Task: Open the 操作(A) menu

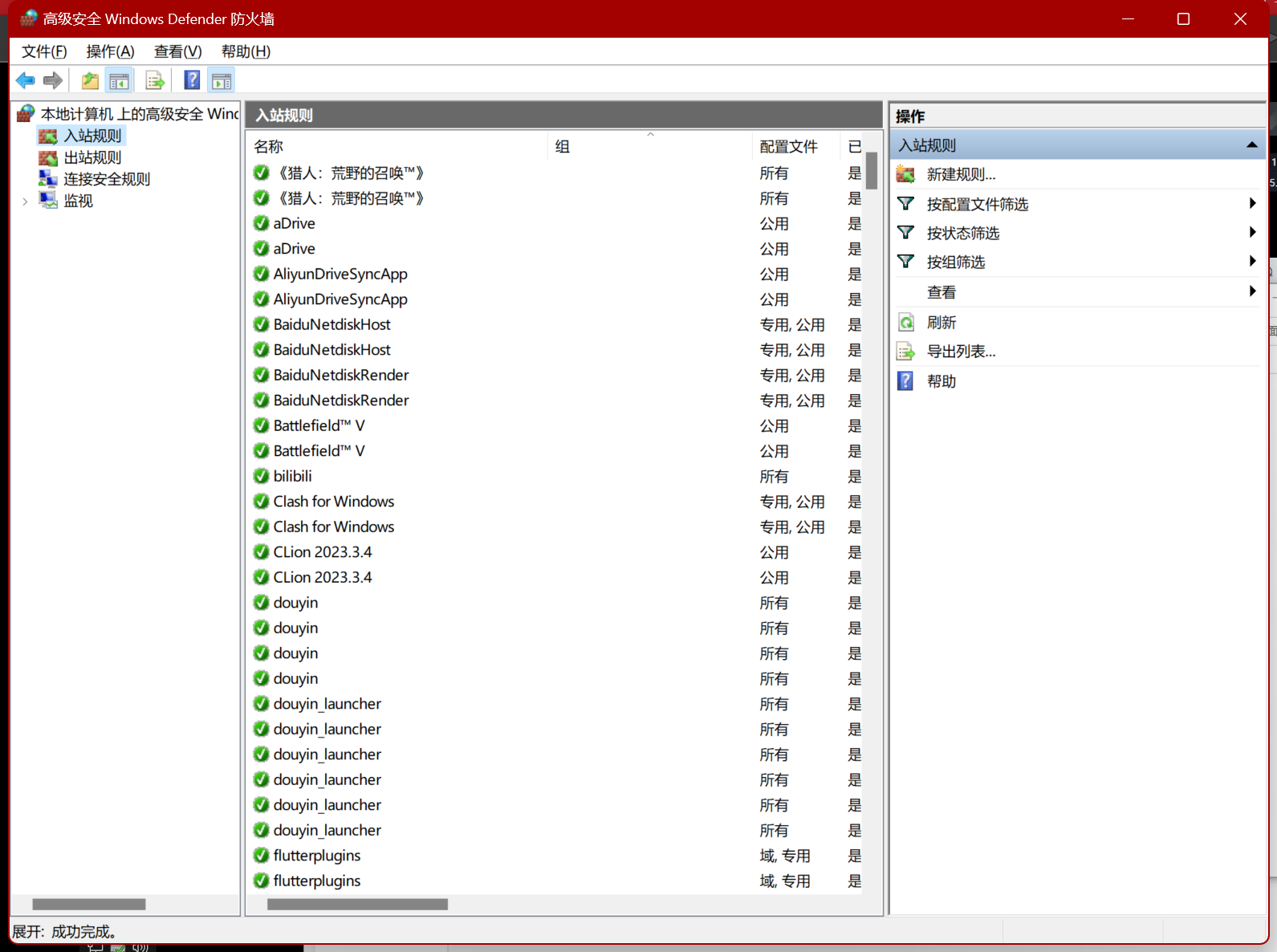Action: (111, 51)
